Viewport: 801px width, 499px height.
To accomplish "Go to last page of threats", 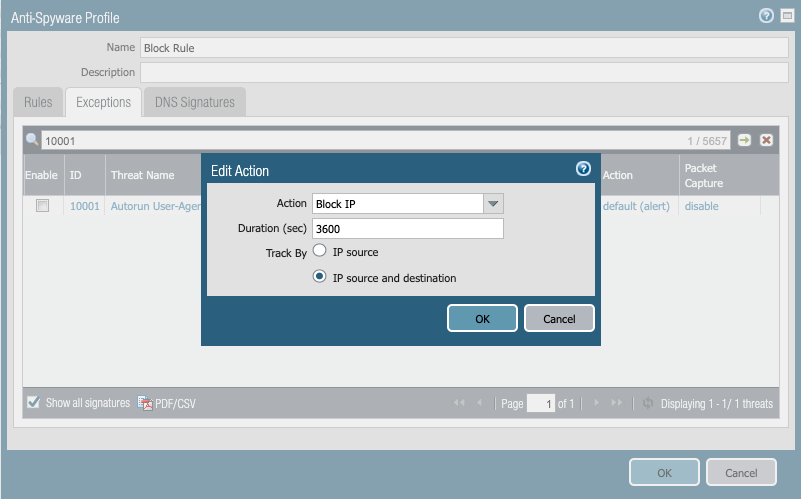I will [617, 403].
